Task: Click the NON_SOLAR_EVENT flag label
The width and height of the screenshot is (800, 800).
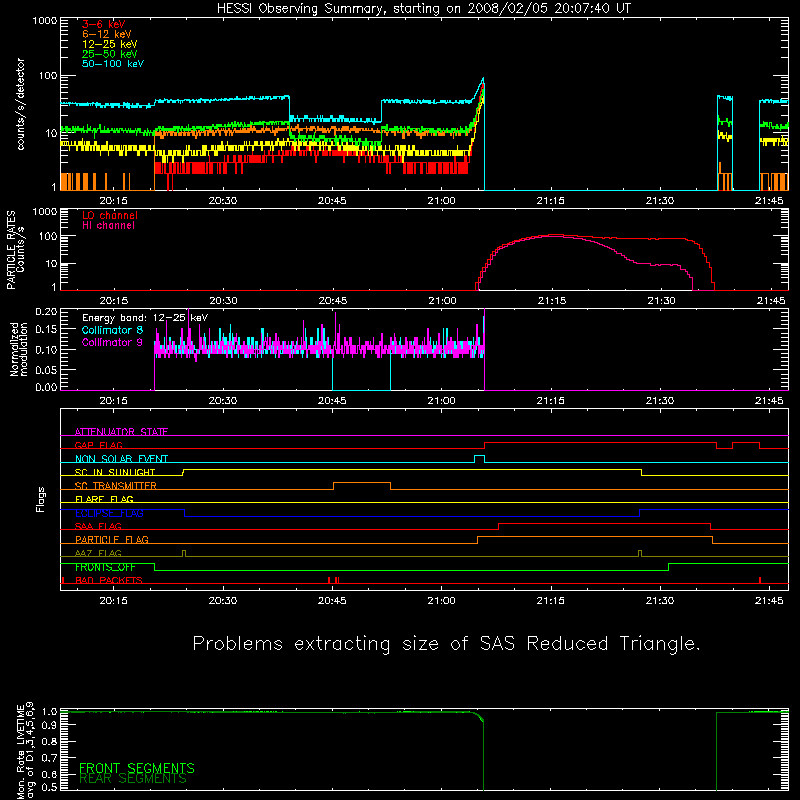Action: [x=121, y=459]
